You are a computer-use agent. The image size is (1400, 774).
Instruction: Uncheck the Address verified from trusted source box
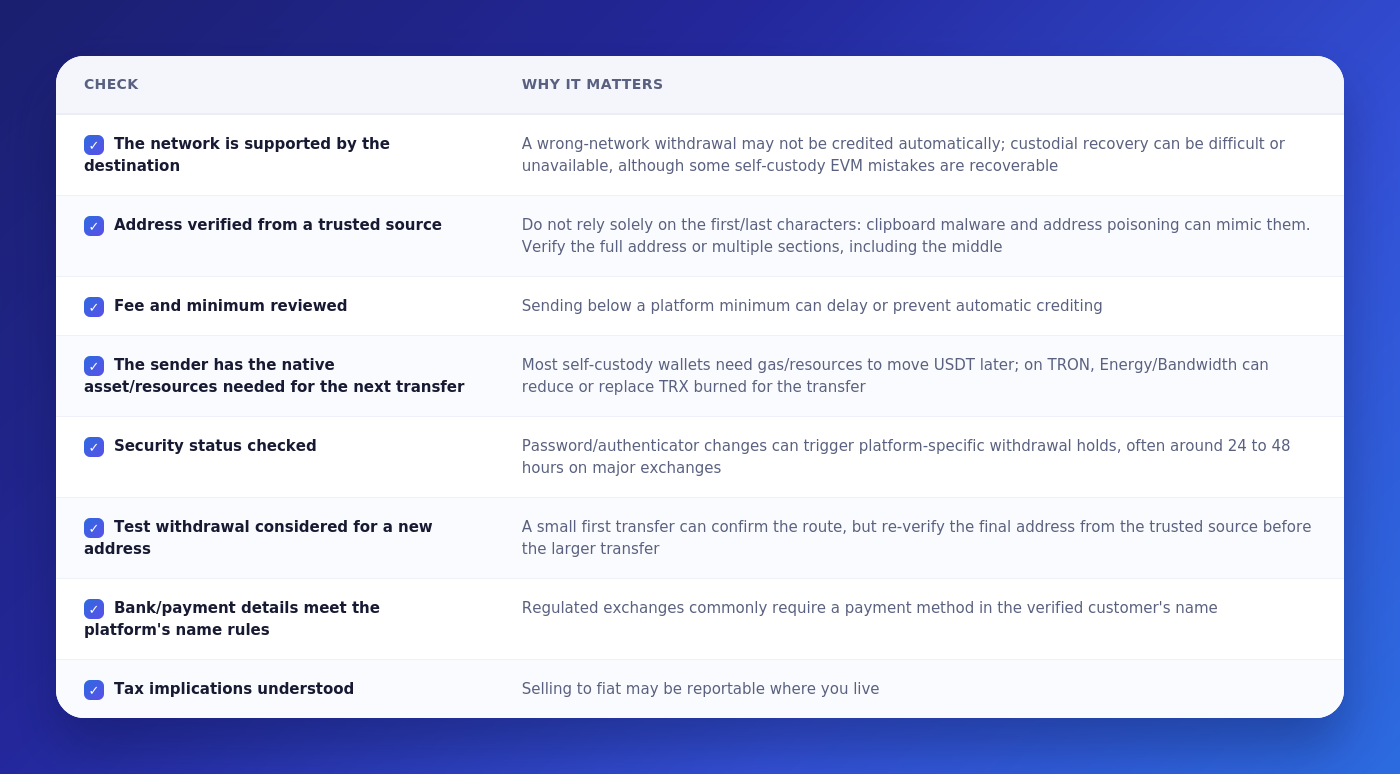pyautogui.click(x=94, y=226)
